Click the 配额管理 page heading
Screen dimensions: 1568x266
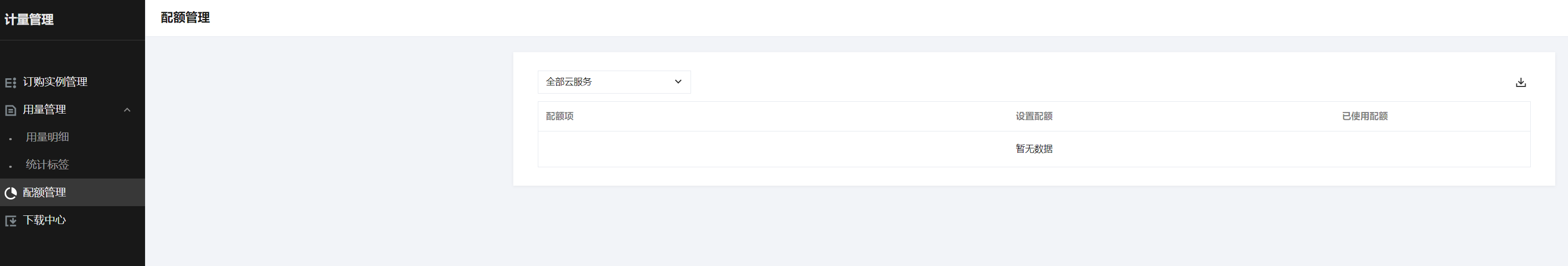point(185,18)
